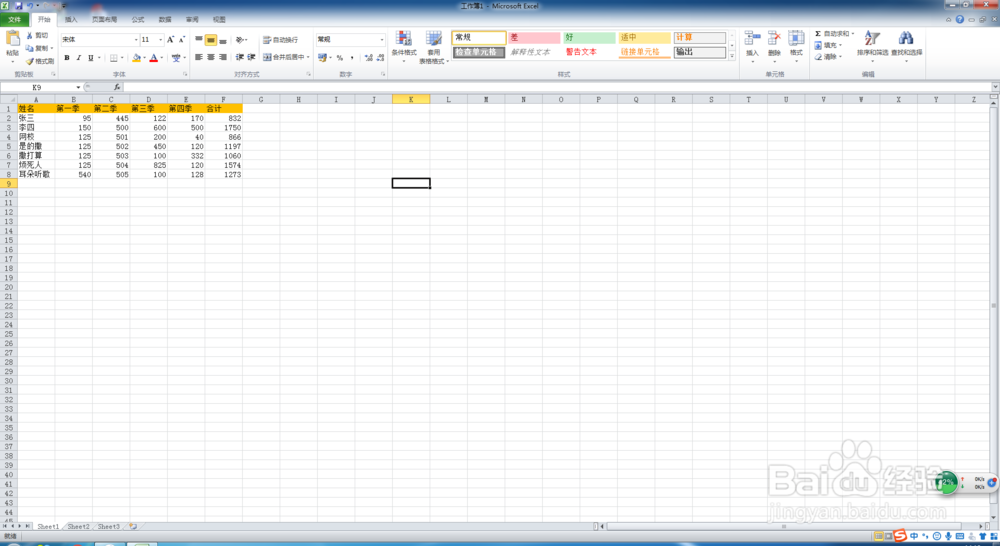Screen dimensions: 1000x546
Task: Increase indent of cell contents
Action: click(251, 57)
